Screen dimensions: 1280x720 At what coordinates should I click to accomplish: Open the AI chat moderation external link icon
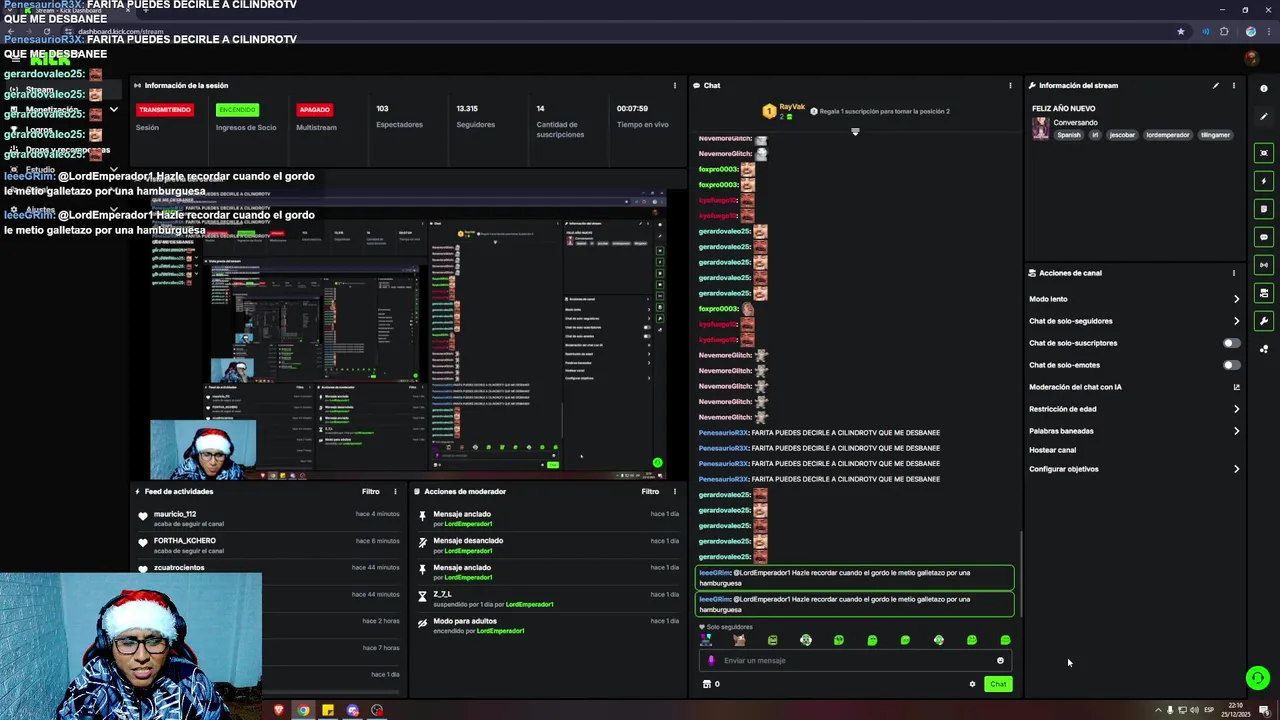(1236, 387)
